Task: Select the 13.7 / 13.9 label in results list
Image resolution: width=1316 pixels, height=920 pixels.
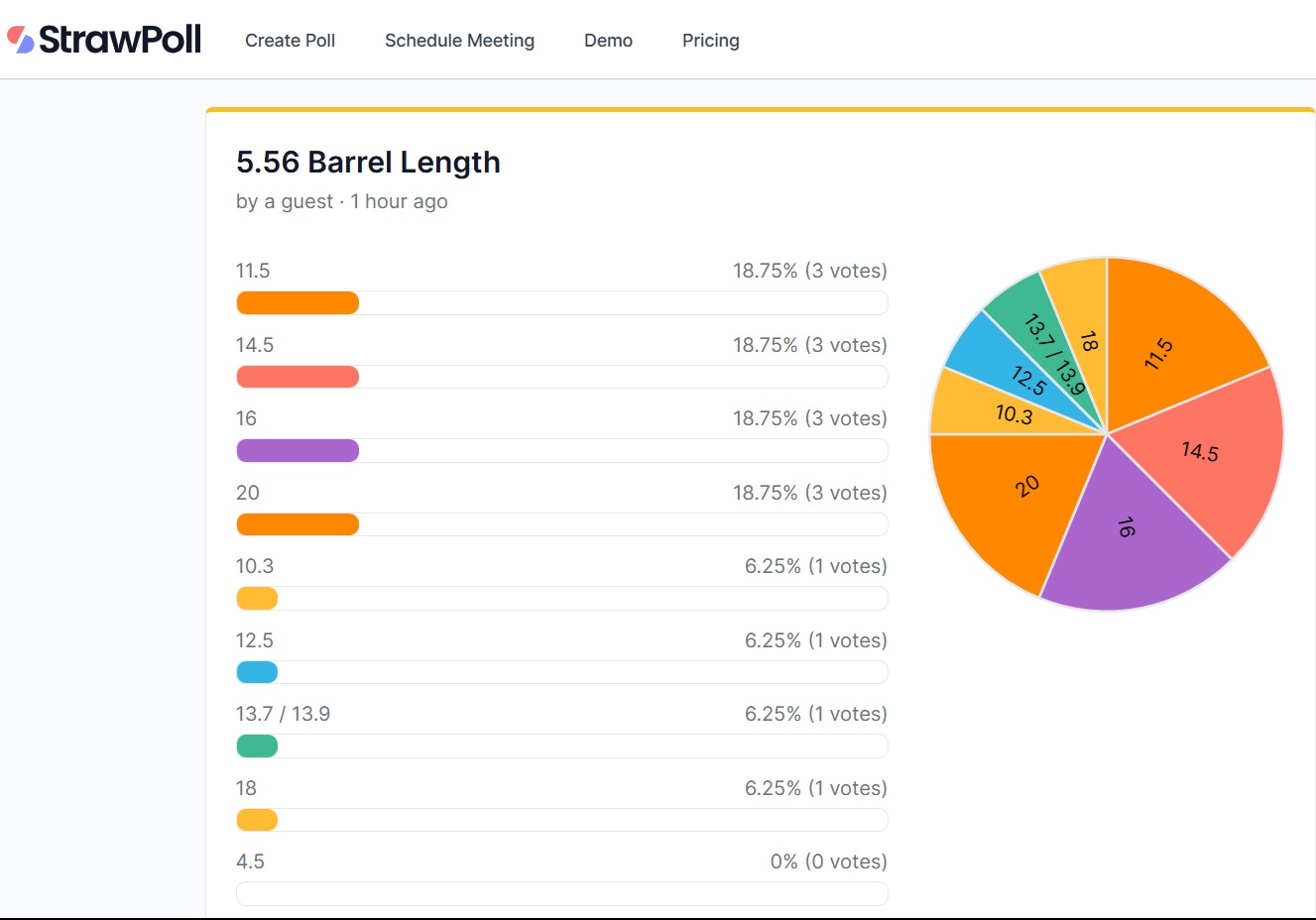Action: pos(283,714)
